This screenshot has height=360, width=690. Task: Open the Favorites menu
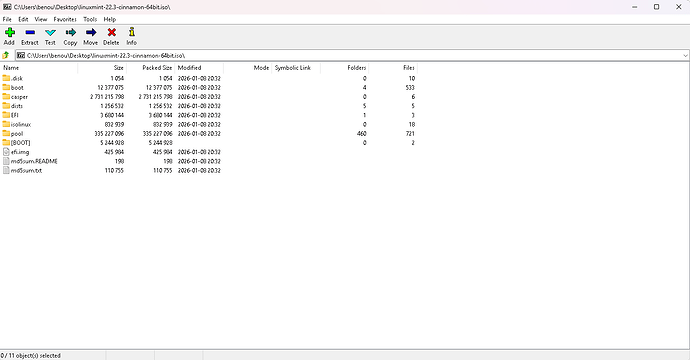click(x=65, y=19)
